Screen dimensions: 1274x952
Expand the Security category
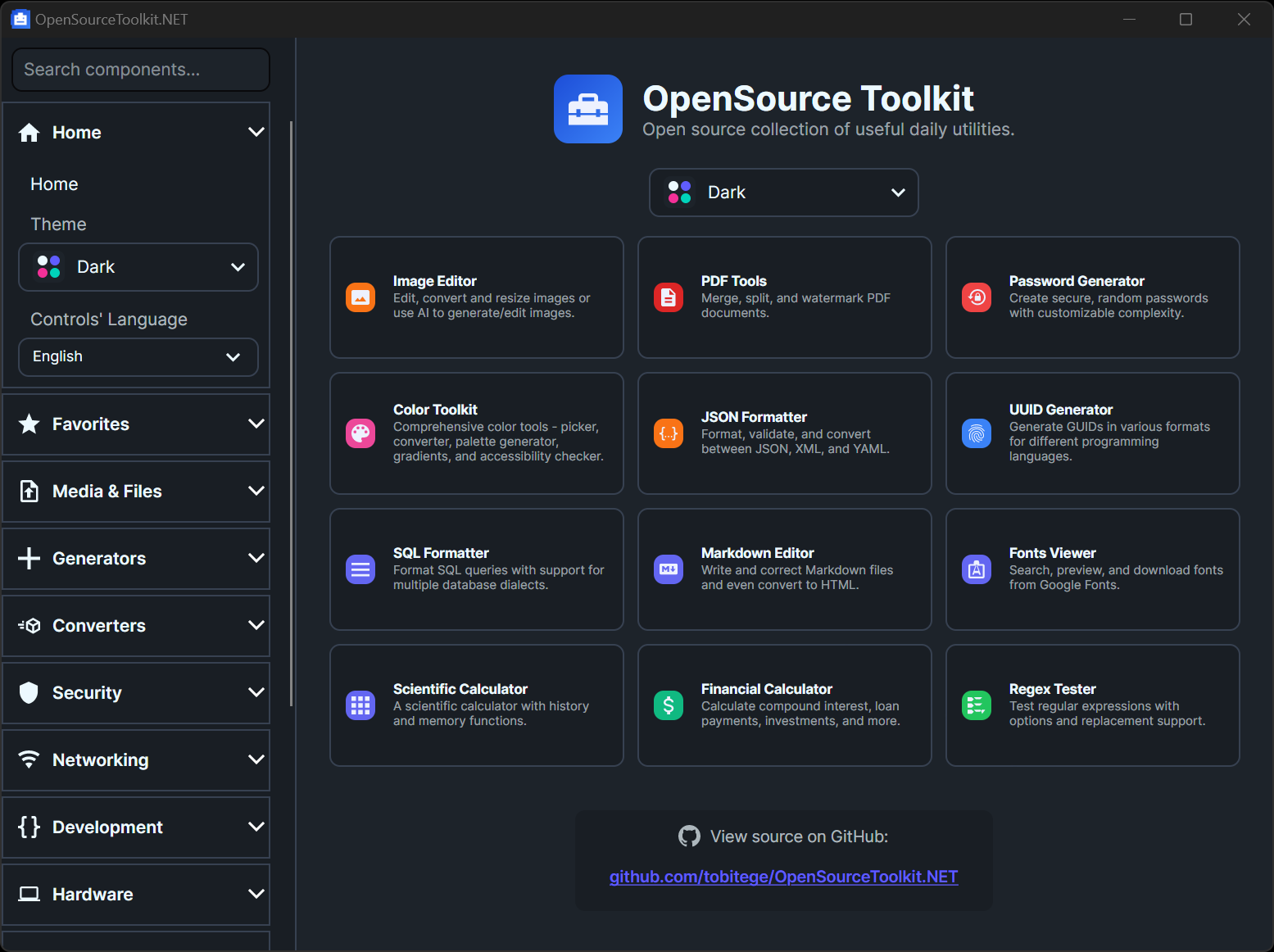pyautogui.click(x=136, y=692)
